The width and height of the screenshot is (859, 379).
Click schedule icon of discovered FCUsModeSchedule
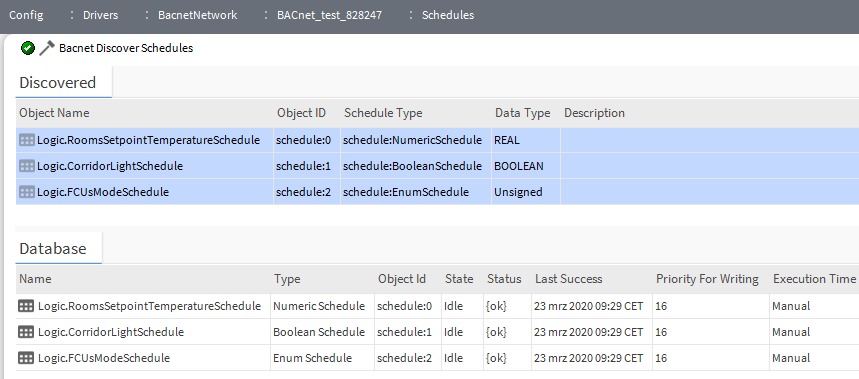point(26,192)
